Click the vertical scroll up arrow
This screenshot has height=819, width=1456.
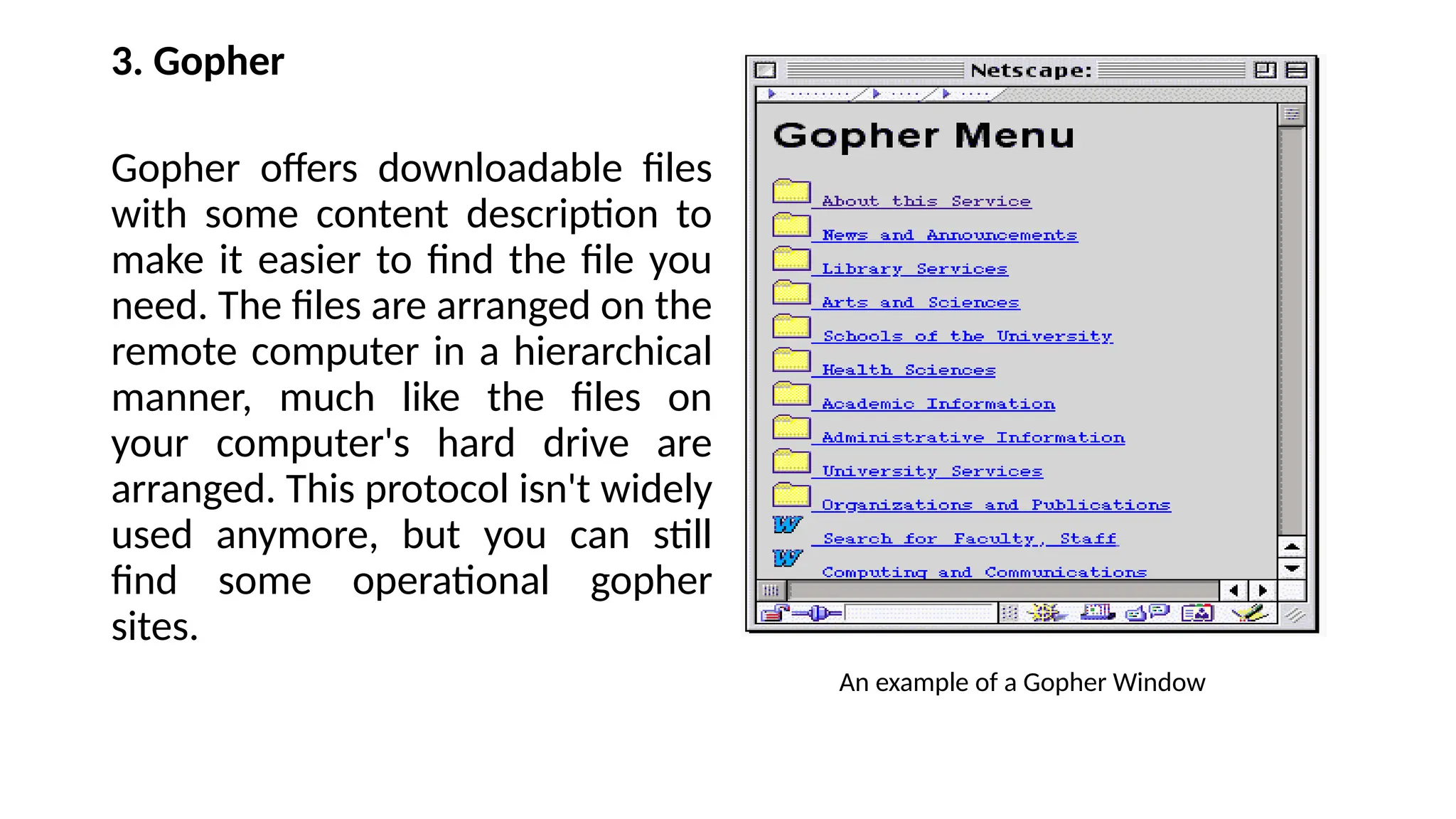(1292, 547)
